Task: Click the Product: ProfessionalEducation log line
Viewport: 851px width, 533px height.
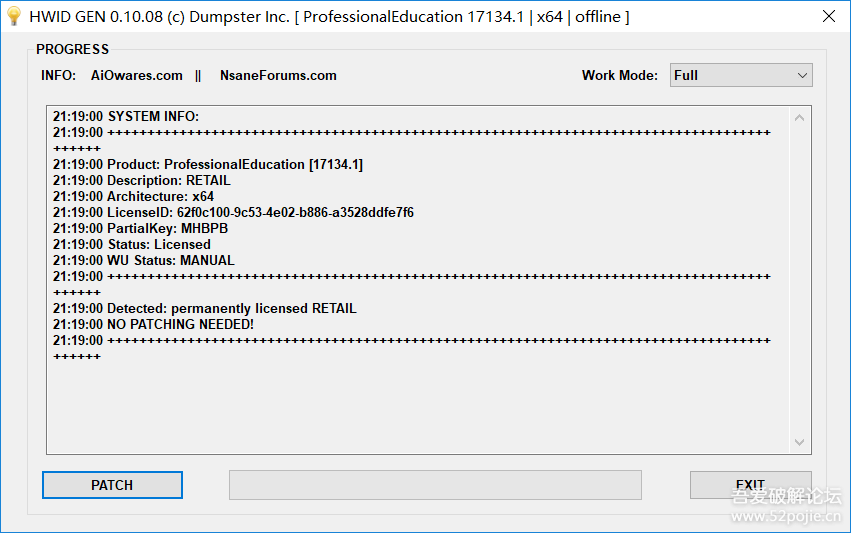Action: point(207,164)
